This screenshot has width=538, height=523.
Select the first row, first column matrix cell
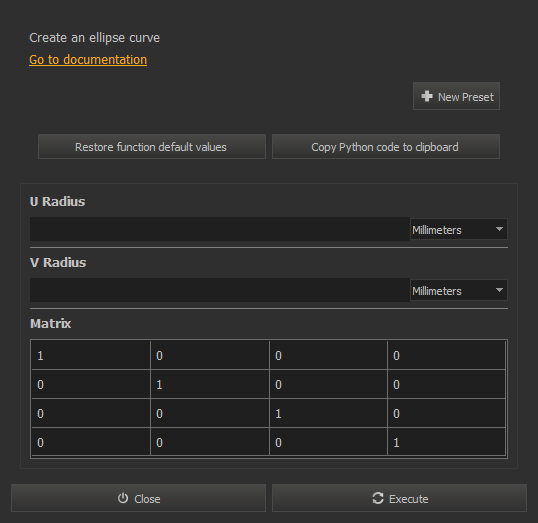point(91,355)
